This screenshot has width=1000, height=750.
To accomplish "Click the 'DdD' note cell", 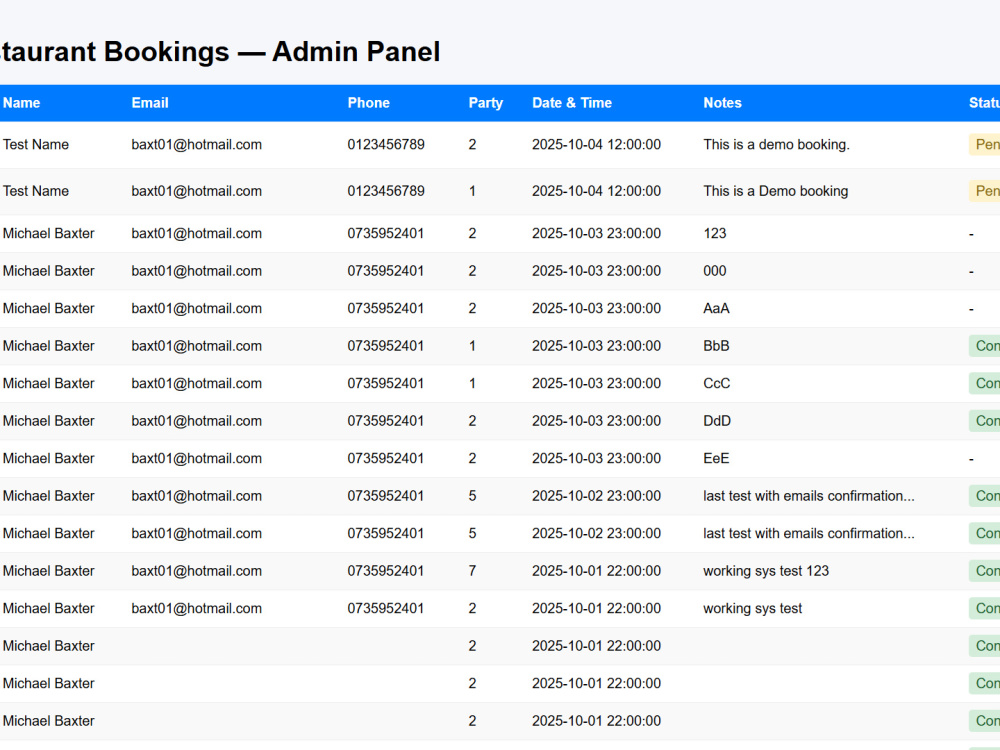I will (x=717, y=422).
